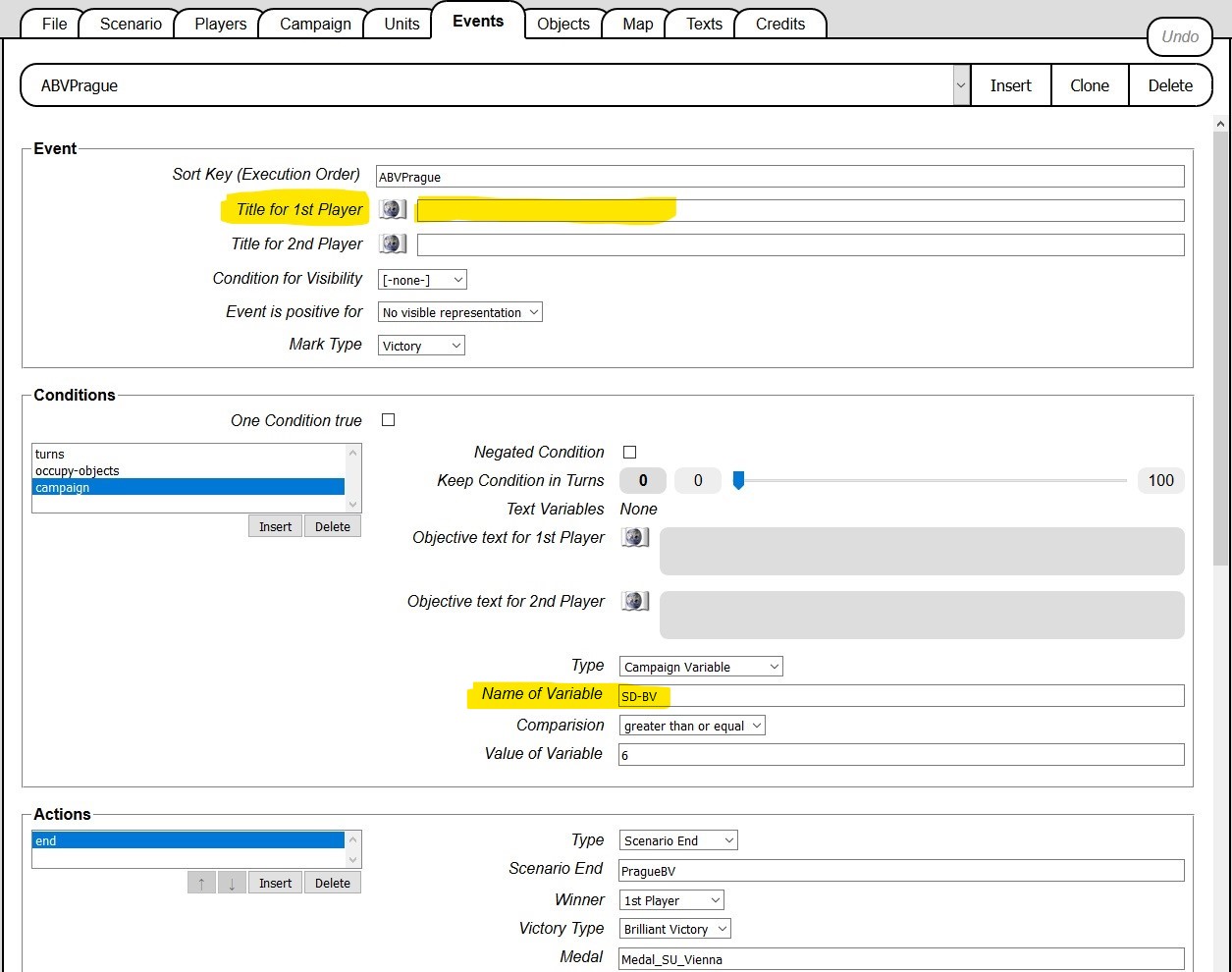Image resolution: width=1232 pixels, height=972 pixels.
Task: Switch to the Scenario tab
Action: tap(131, 24)
